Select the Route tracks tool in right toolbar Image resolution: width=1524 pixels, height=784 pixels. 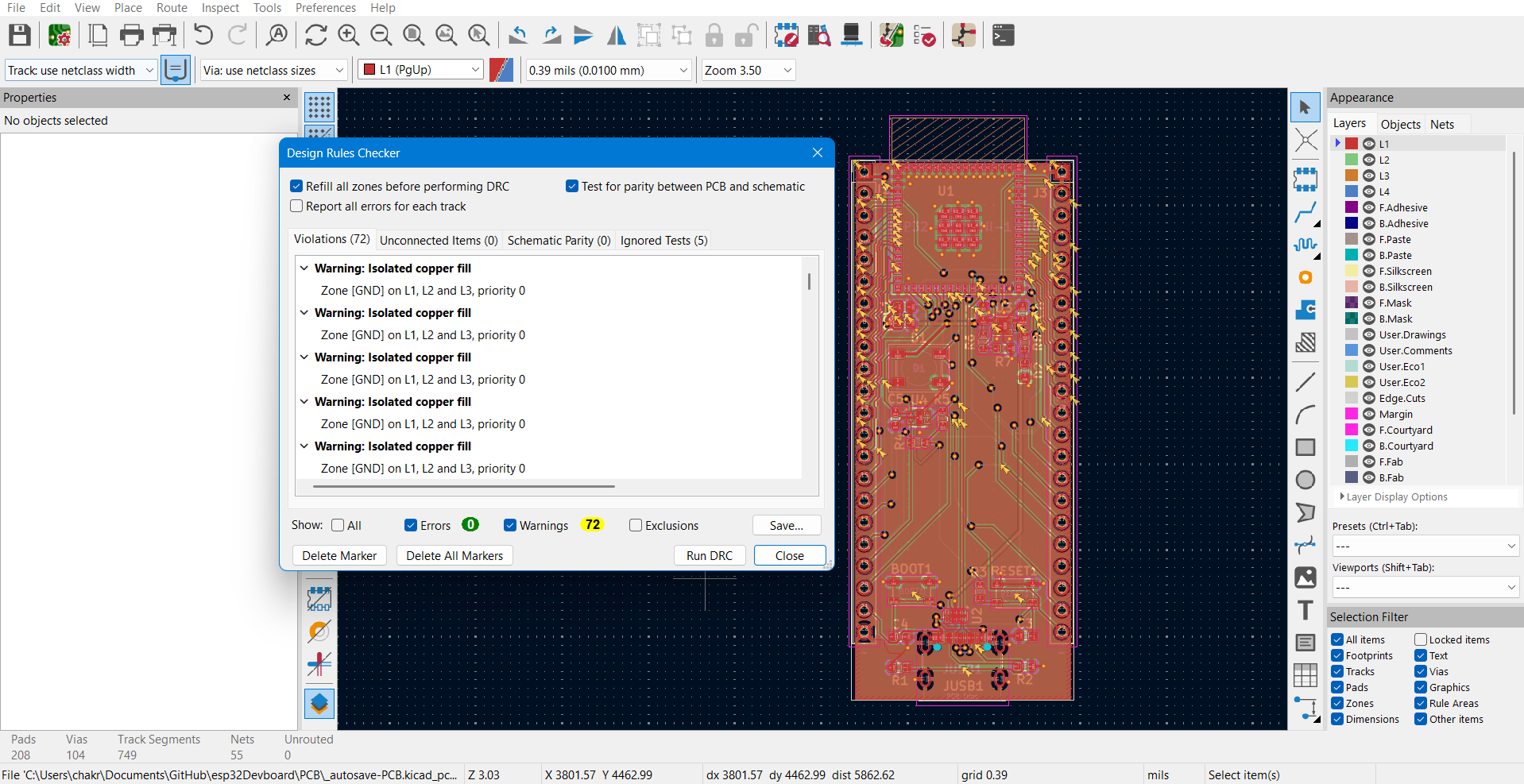click(x=1305, y=213)
